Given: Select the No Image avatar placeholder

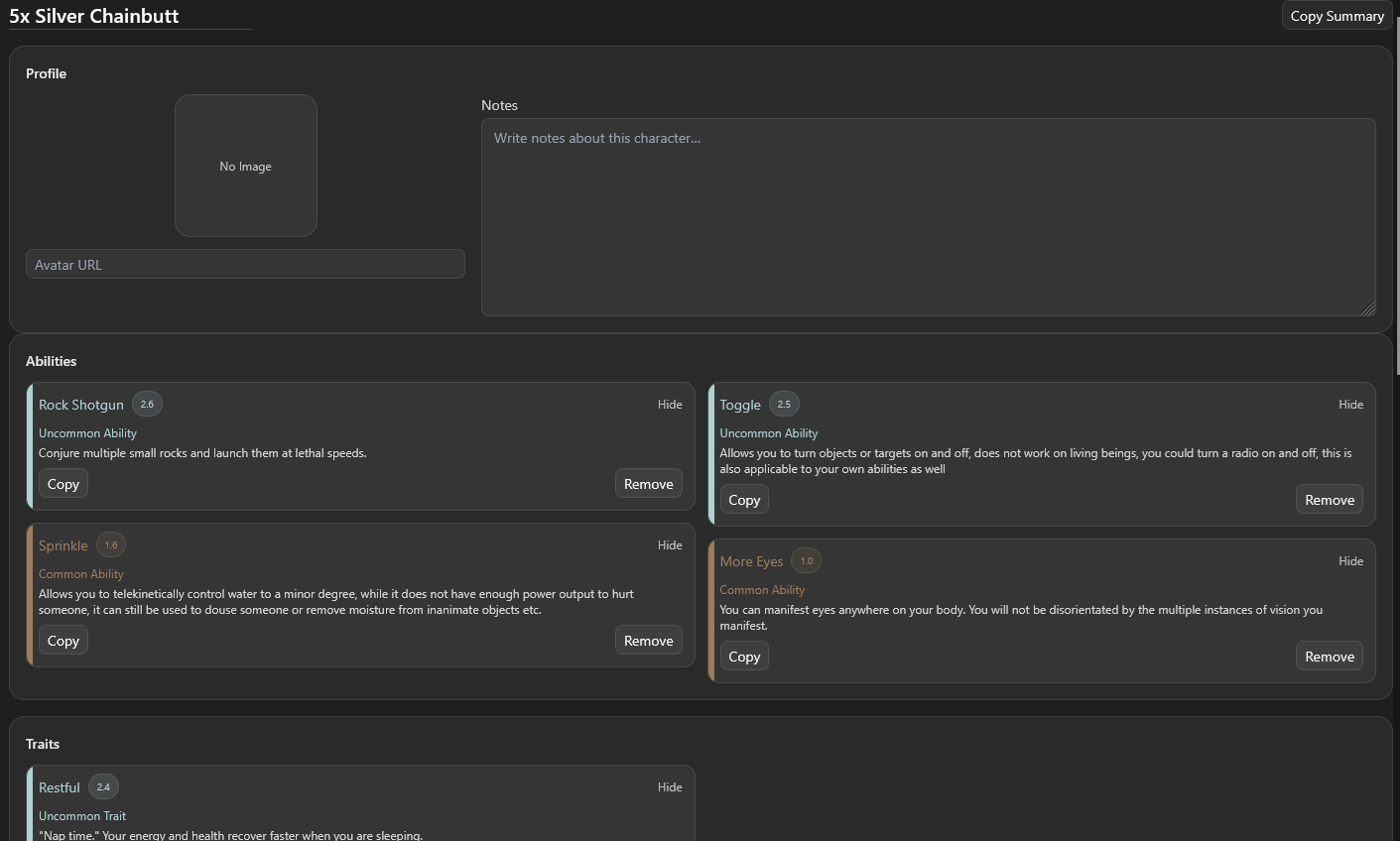Looking at the screenshot, I should tap(246, 166).
